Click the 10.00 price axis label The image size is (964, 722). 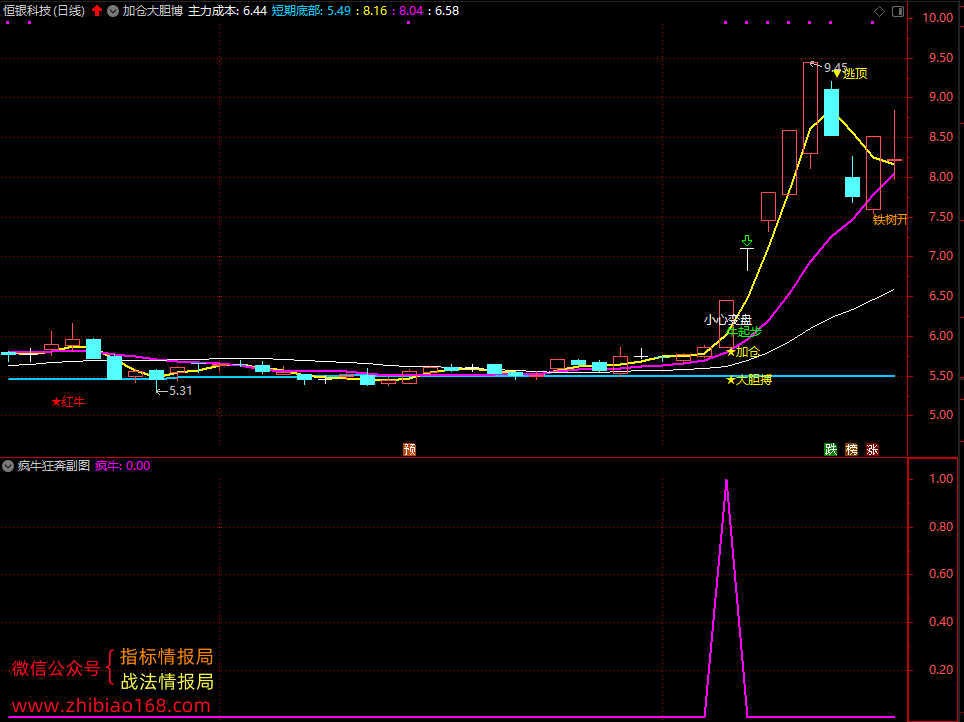tap(938, 18)
